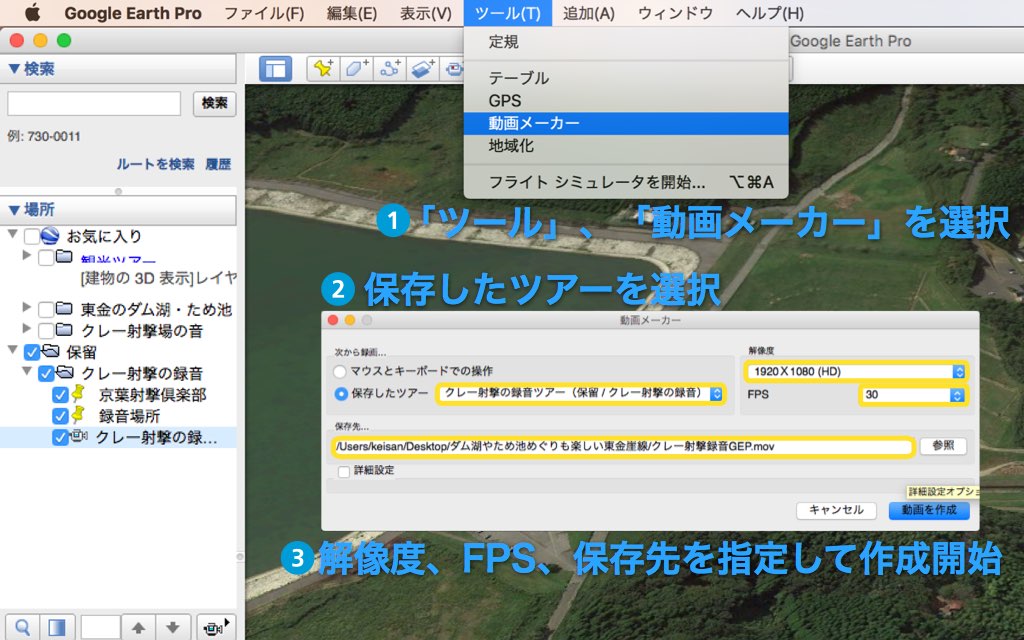
Task: Check the お気に入り checkbox
Action: [31, 236]
